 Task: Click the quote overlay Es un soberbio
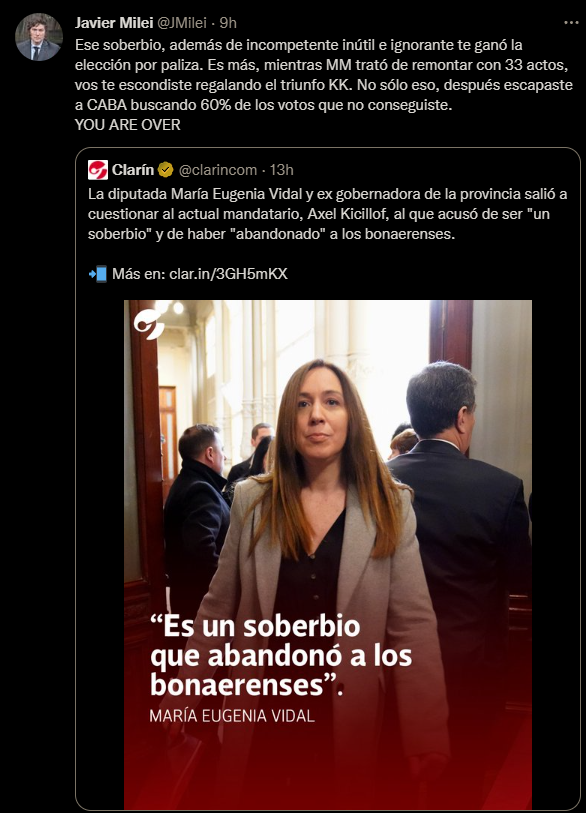coord(281,656)
